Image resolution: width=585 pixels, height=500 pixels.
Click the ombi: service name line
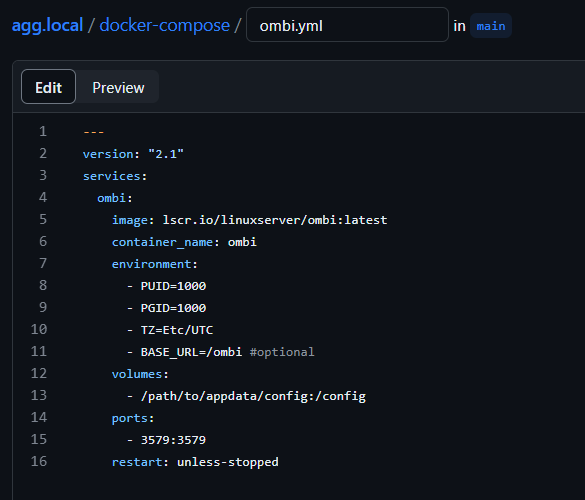click(115, 198)
